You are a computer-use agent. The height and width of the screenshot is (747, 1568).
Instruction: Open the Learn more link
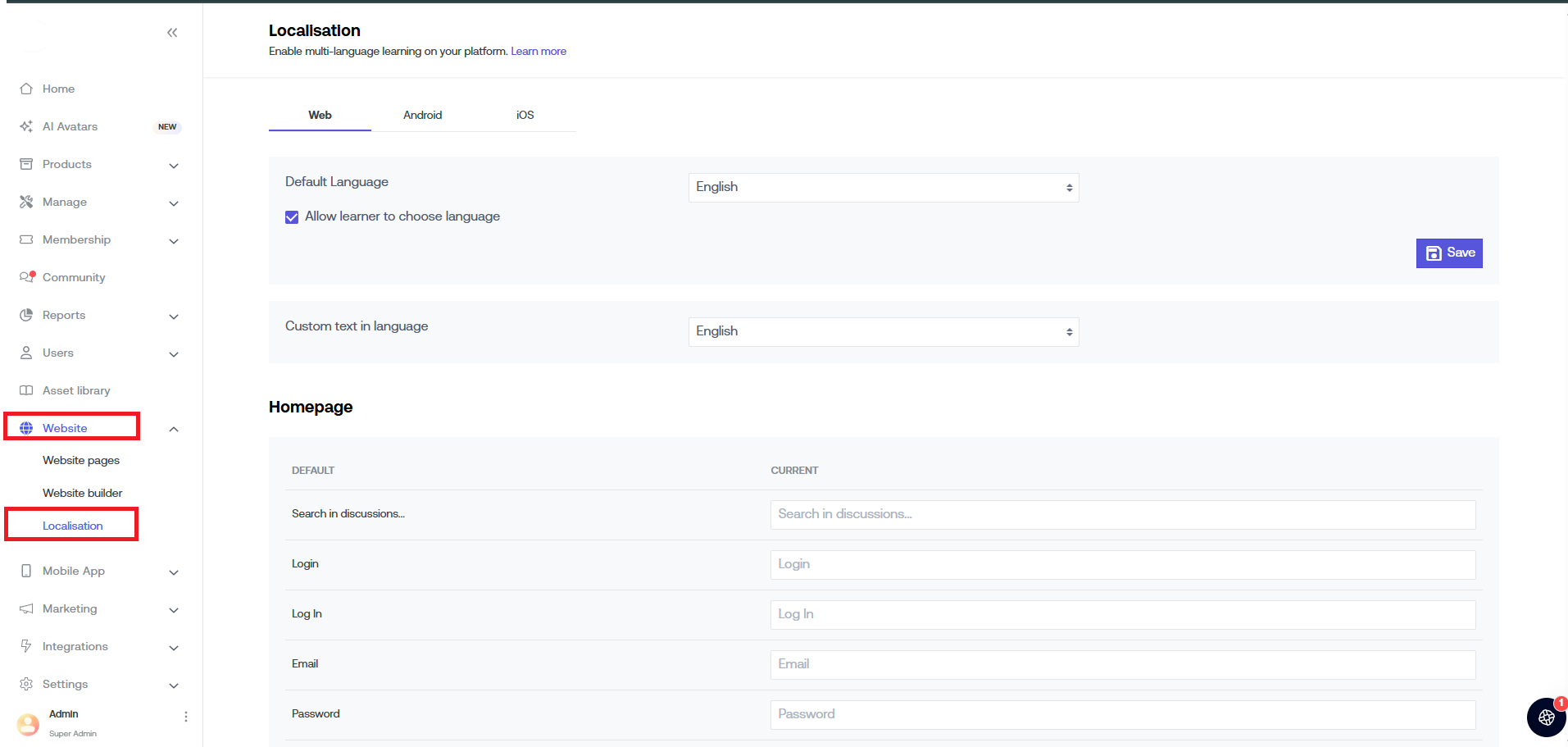539,52
